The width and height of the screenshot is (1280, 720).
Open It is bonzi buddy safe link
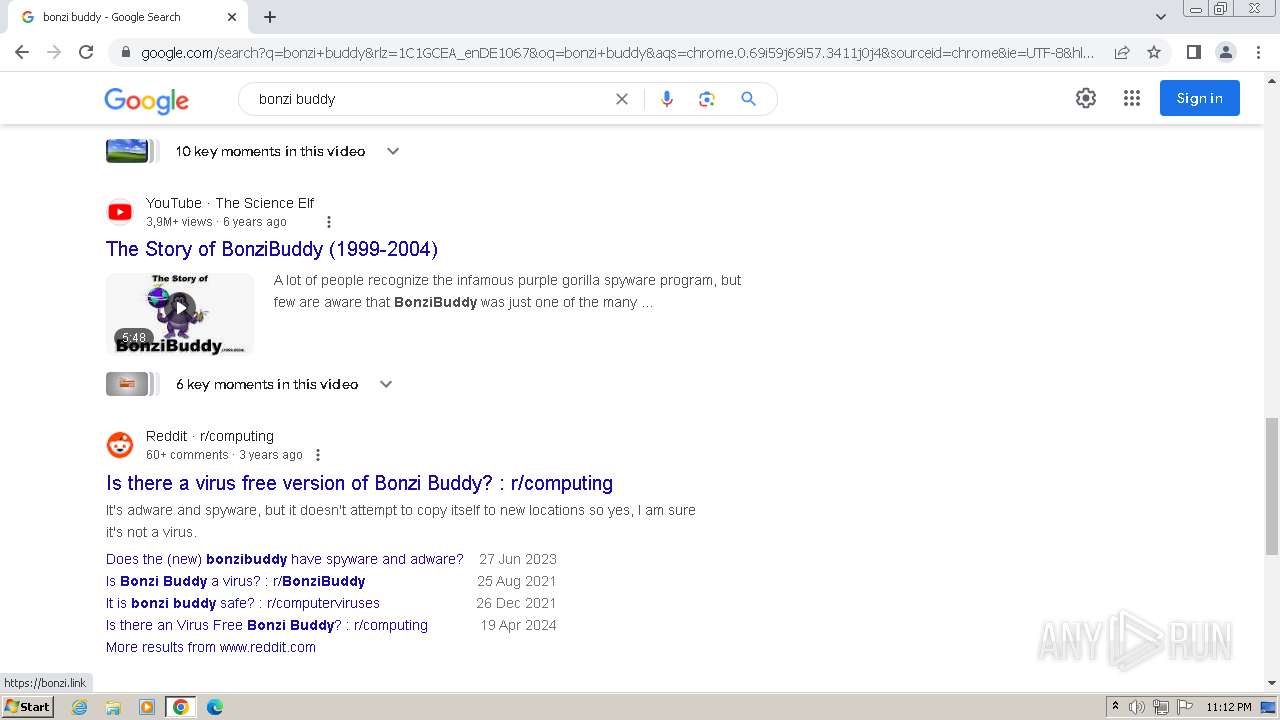(243, 603)
